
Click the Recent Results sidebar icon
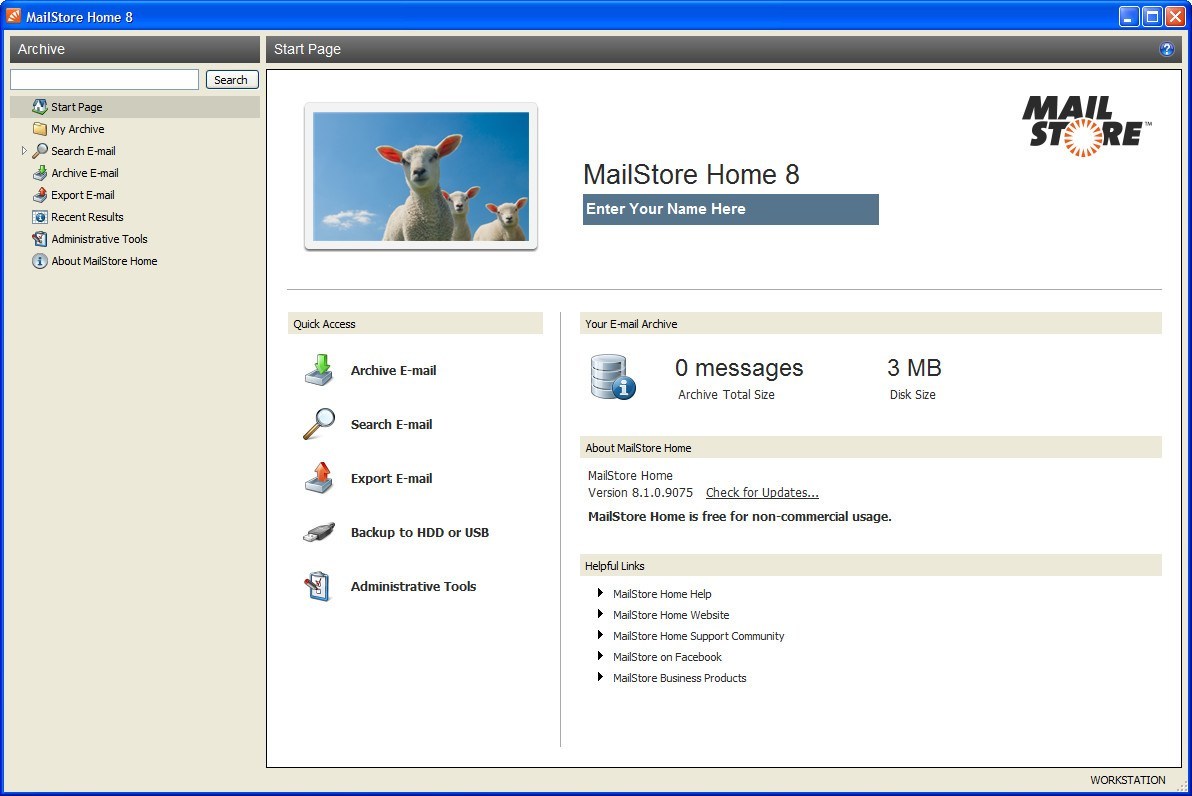pyautogui.click(x=38, y=216)
